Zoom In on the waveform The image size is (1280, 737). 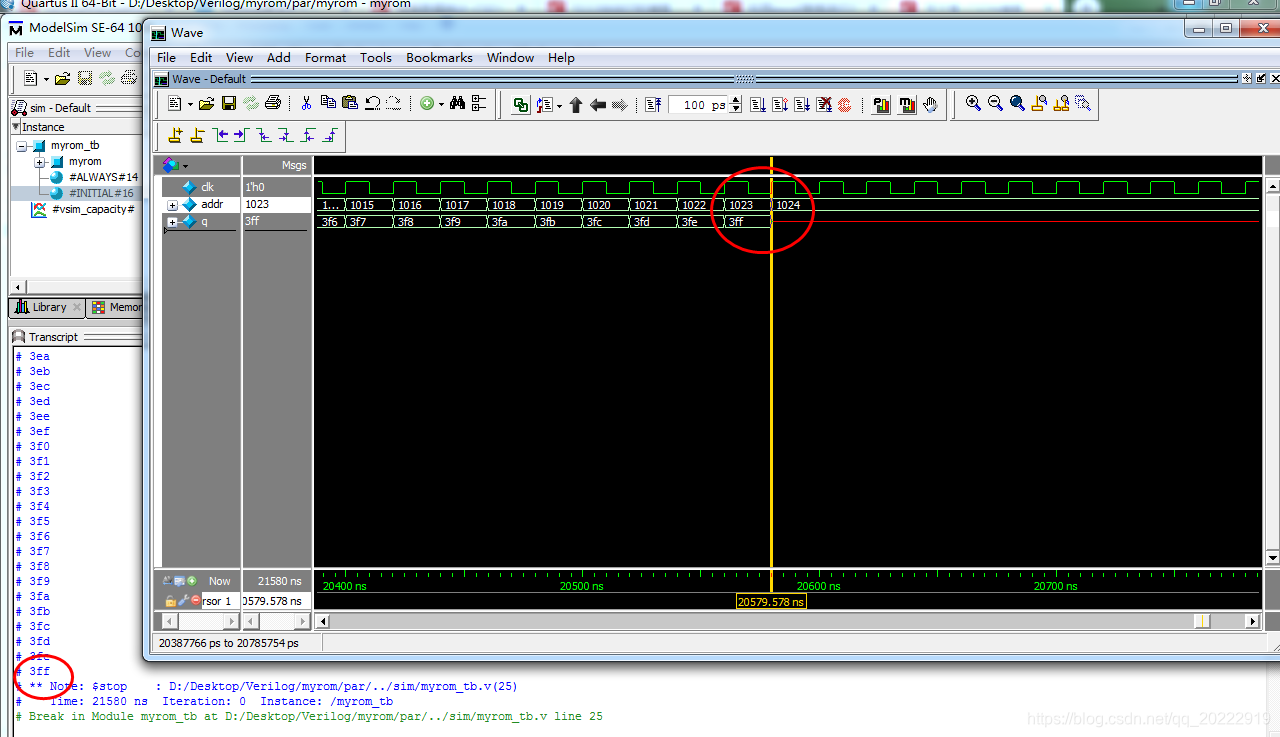pyautogui.click(x=973, y=104)
